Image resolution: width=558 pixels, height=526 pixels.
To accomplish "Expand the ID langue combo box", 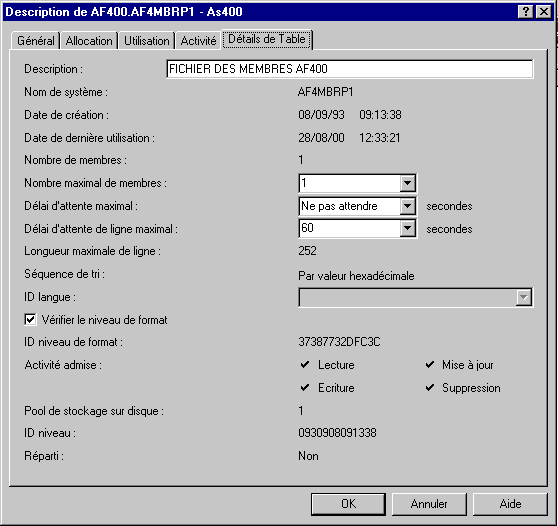I will click(524, 297).
